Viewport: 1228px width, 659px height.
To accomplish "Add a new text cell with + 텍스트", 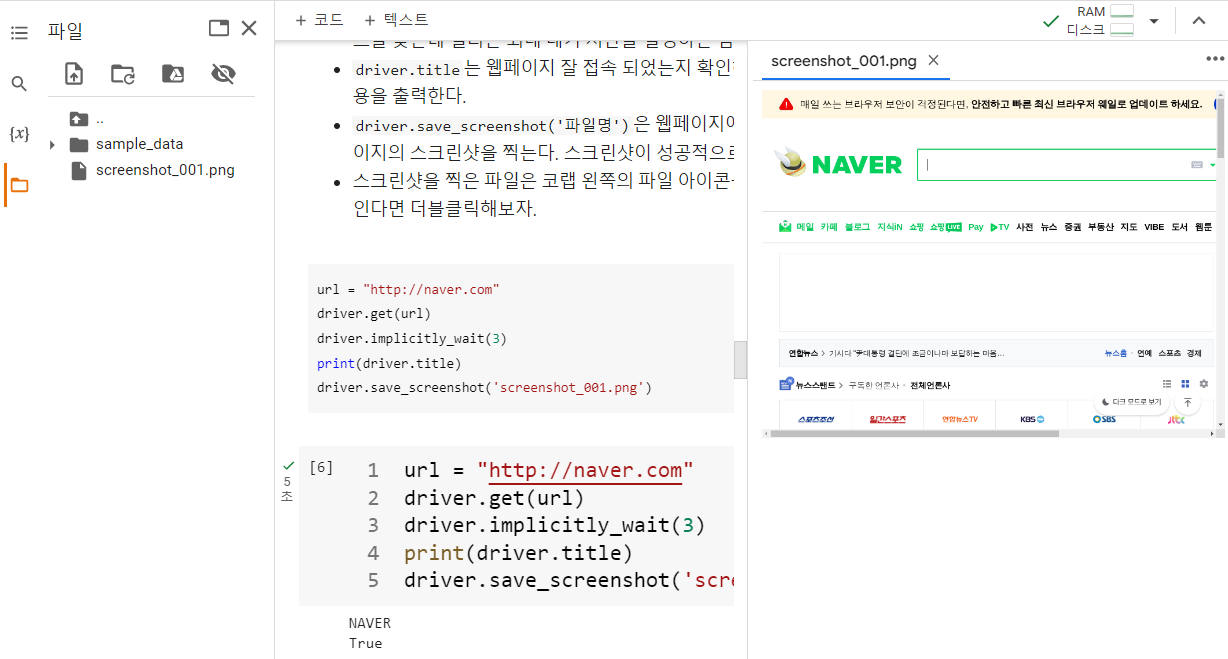I will point(396,20).
